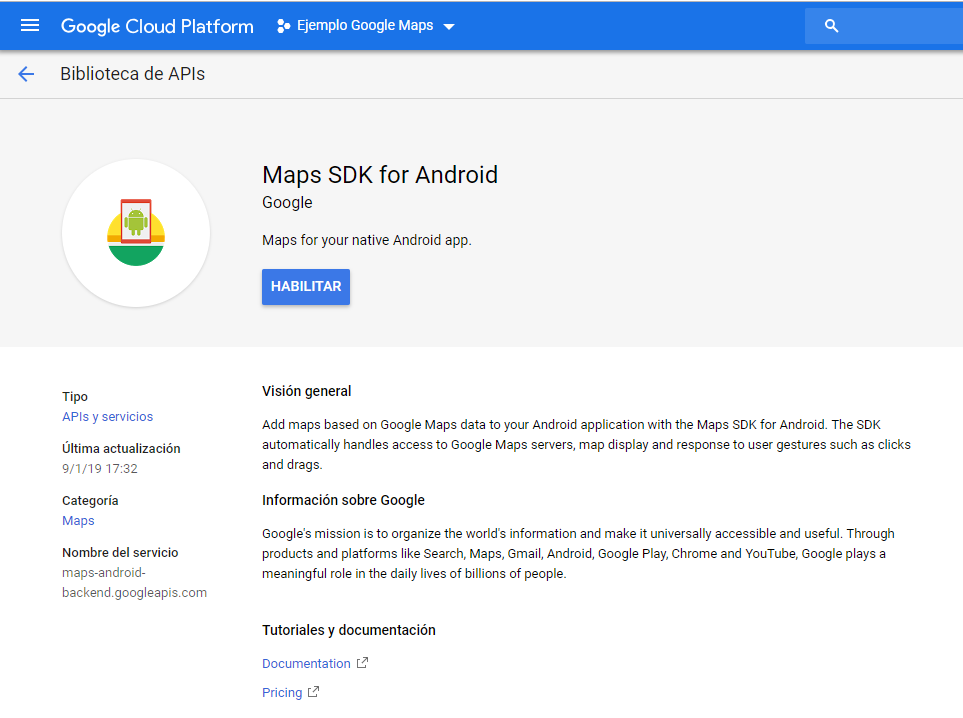
Task: Expand the project selector dropdown arrow
Action: pyautogui.click(x=449, y=27)
